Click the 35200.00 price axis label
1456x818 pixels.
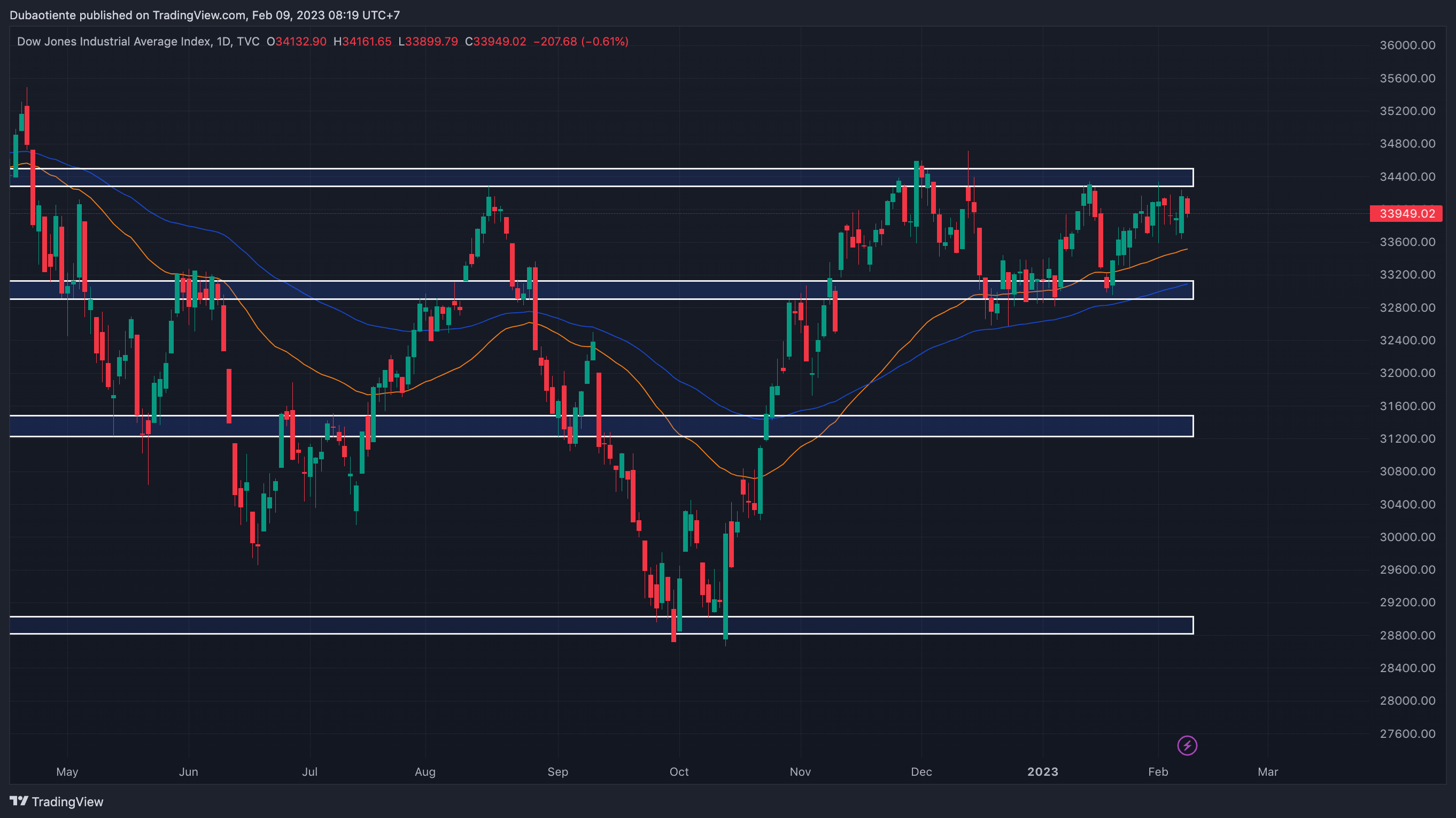pyautogui.click(x=1407, y=111)
